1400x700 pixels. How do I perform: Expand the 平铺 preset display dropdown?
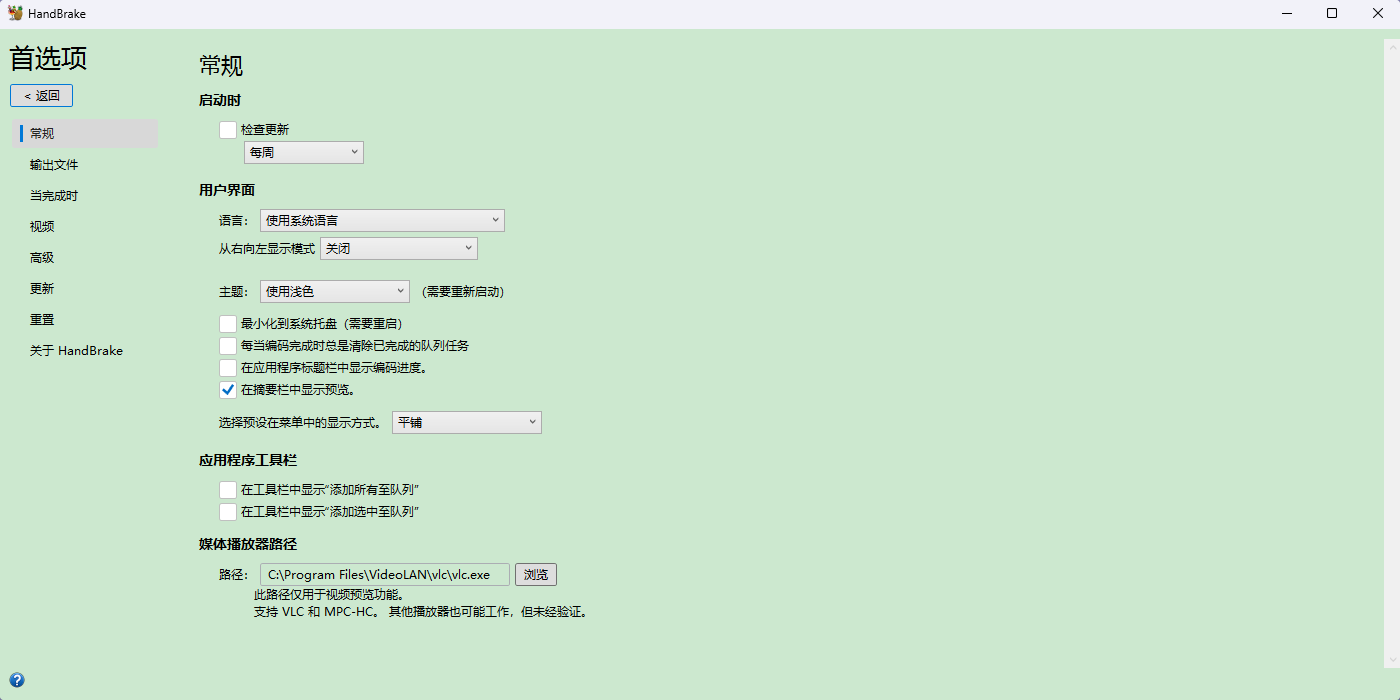tap(466, 422)
